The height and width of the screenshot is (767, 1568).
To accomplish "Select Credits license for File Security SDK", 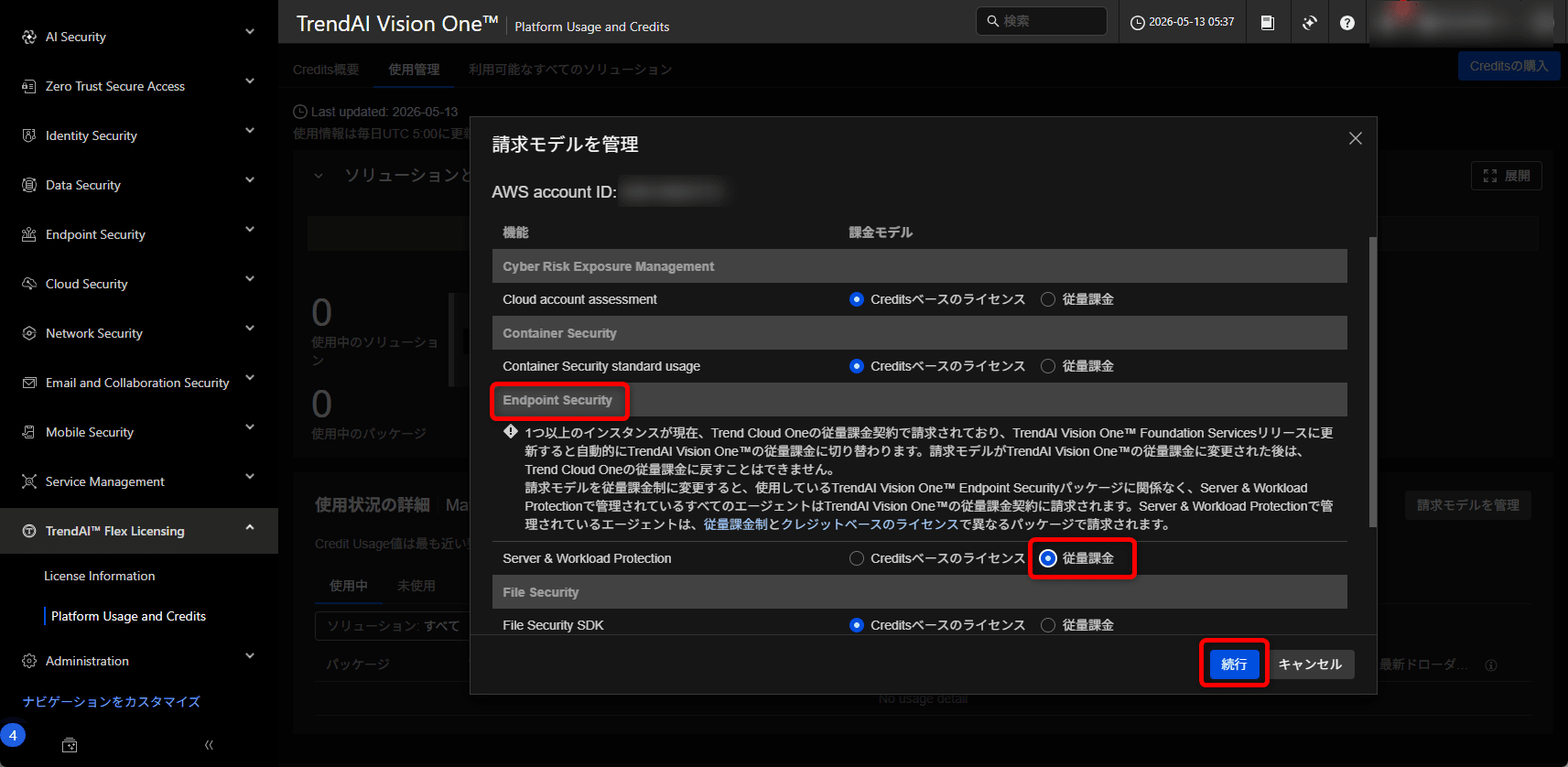I will click(857, 625).
